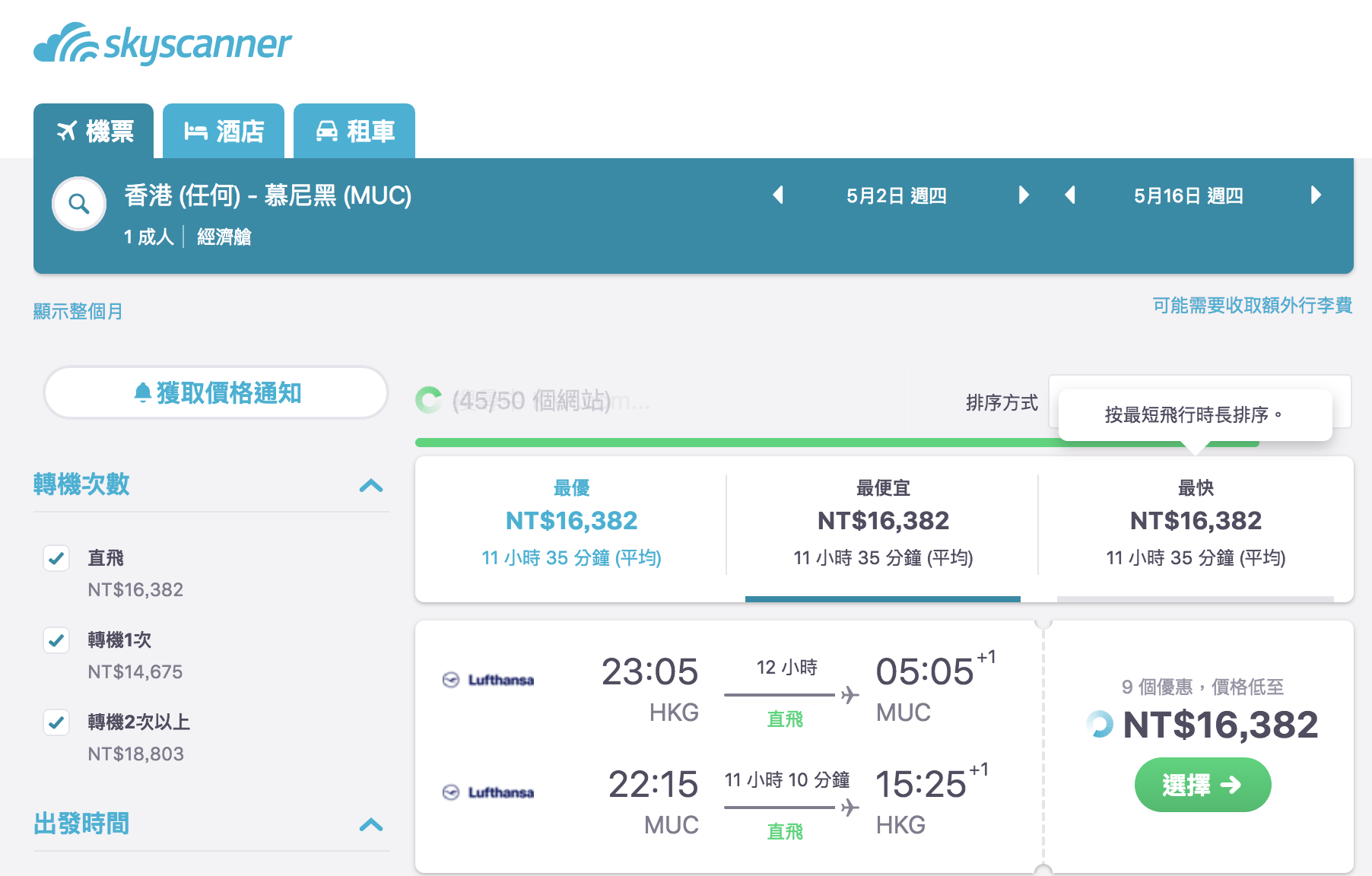1372x876 pixels.
Task: Click the 1 成人 passenger count
Action: coord(149,237)
